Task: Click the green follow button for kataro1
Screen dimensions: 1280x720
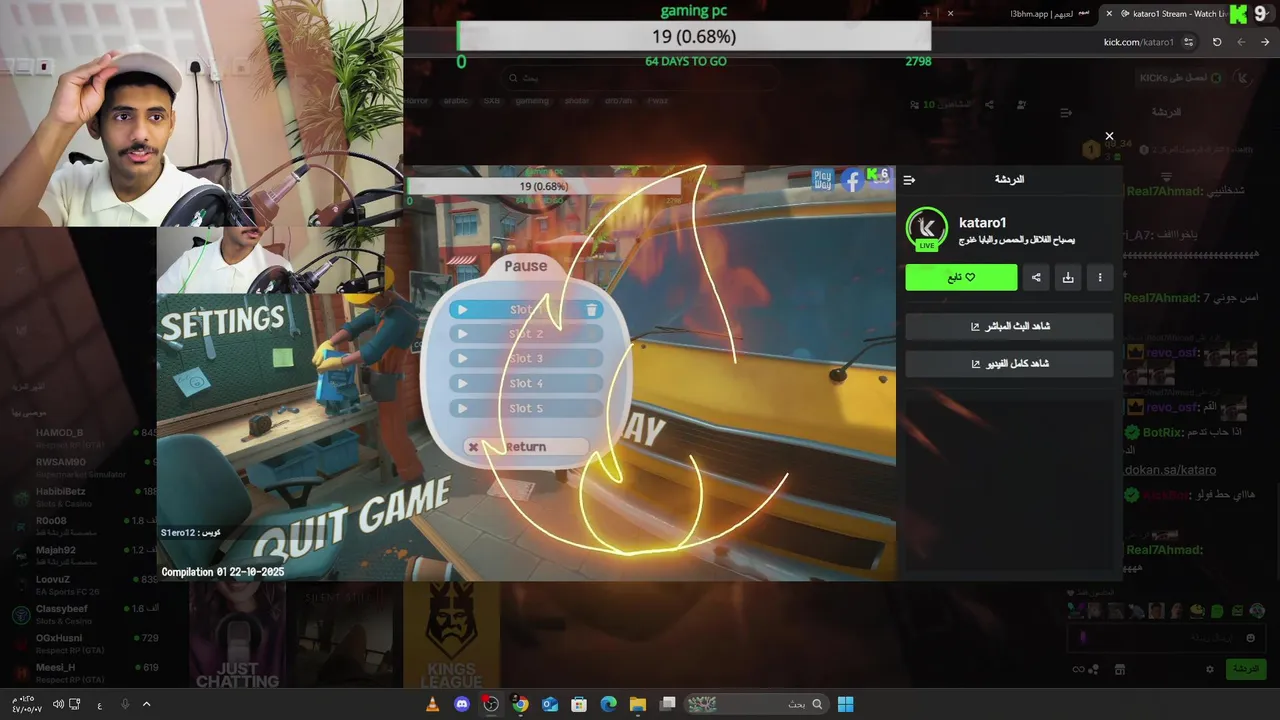Action: click(x=961, y=277)
